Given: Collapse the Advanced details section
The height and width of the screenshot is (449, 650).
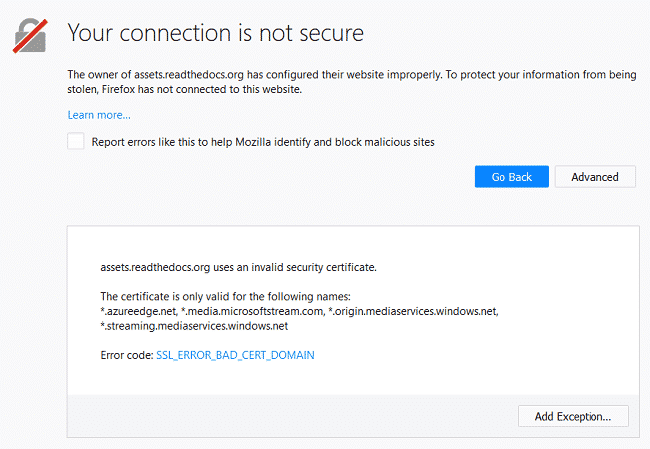Looking at the screenshot, I should click(x=594, y=177).
